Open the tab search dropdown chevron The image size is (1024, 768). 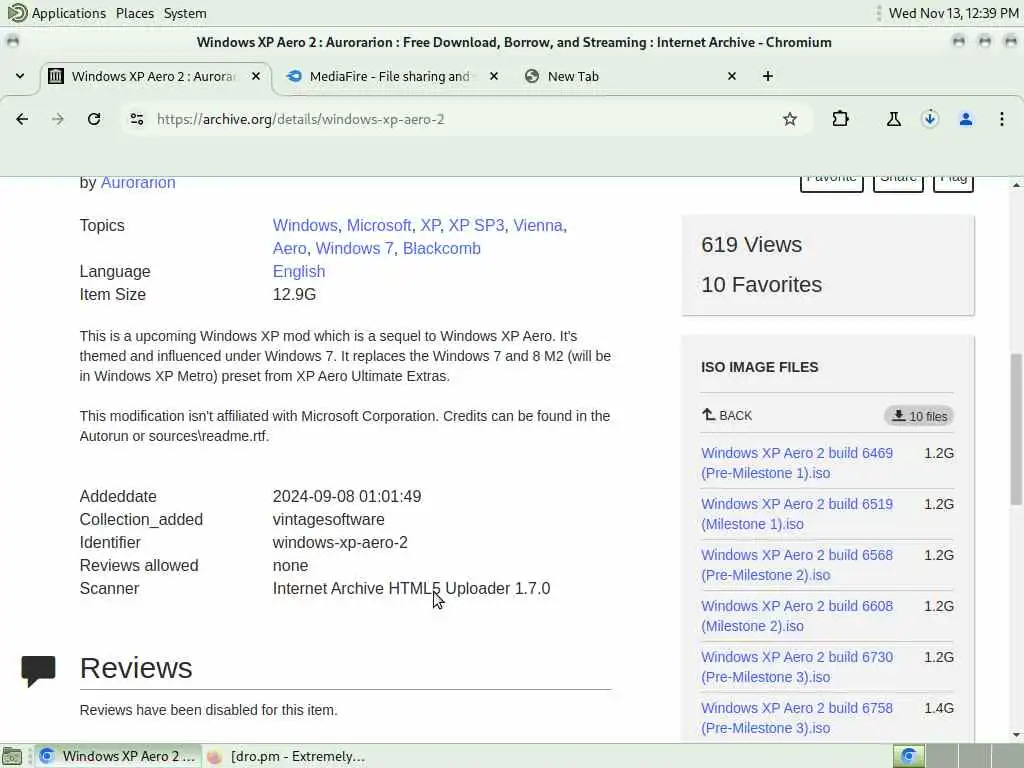tap(20, 76)
